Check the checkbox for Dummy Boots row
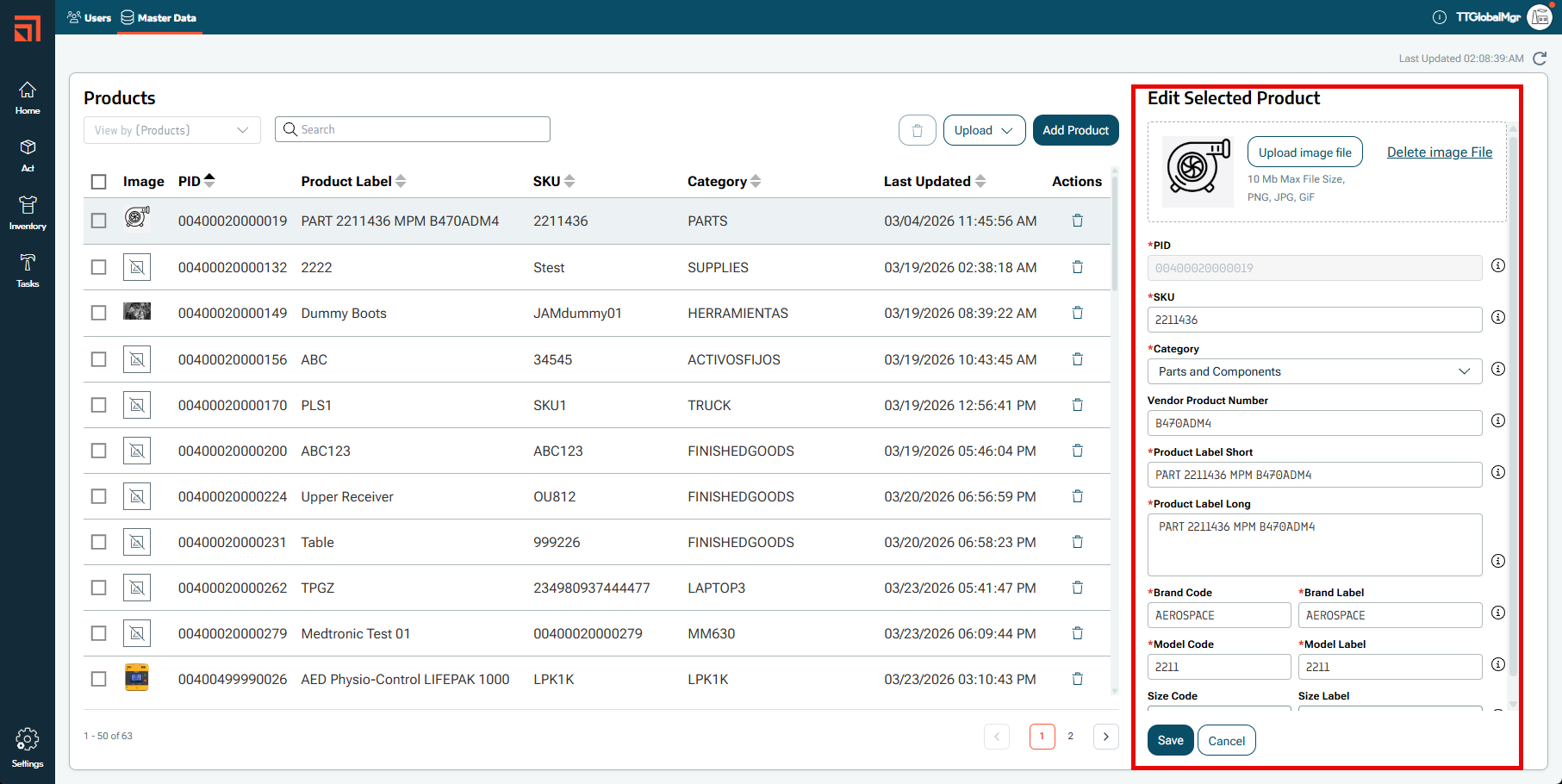This screenshot has height=784, width=1562. (98, 313)
